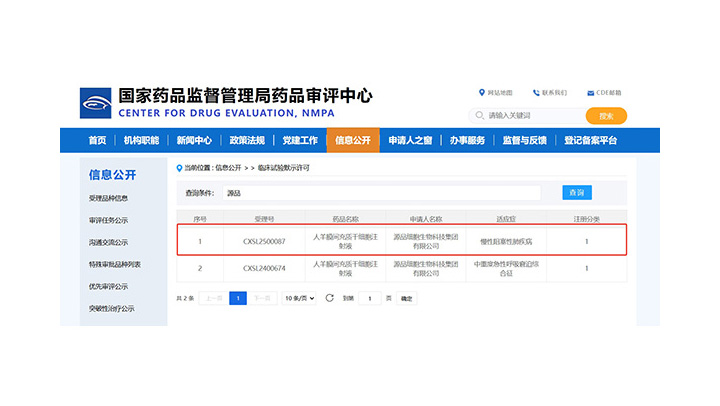Viewport: 720px width, 406px height.
Task: Open 首页 in the navigation bar
Action: pos(97,140)
